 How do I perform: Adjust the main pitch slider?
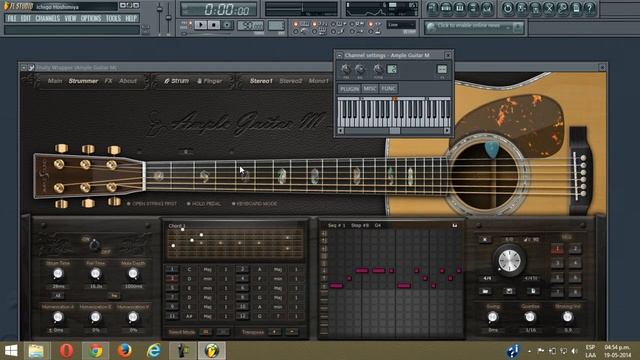169,18
